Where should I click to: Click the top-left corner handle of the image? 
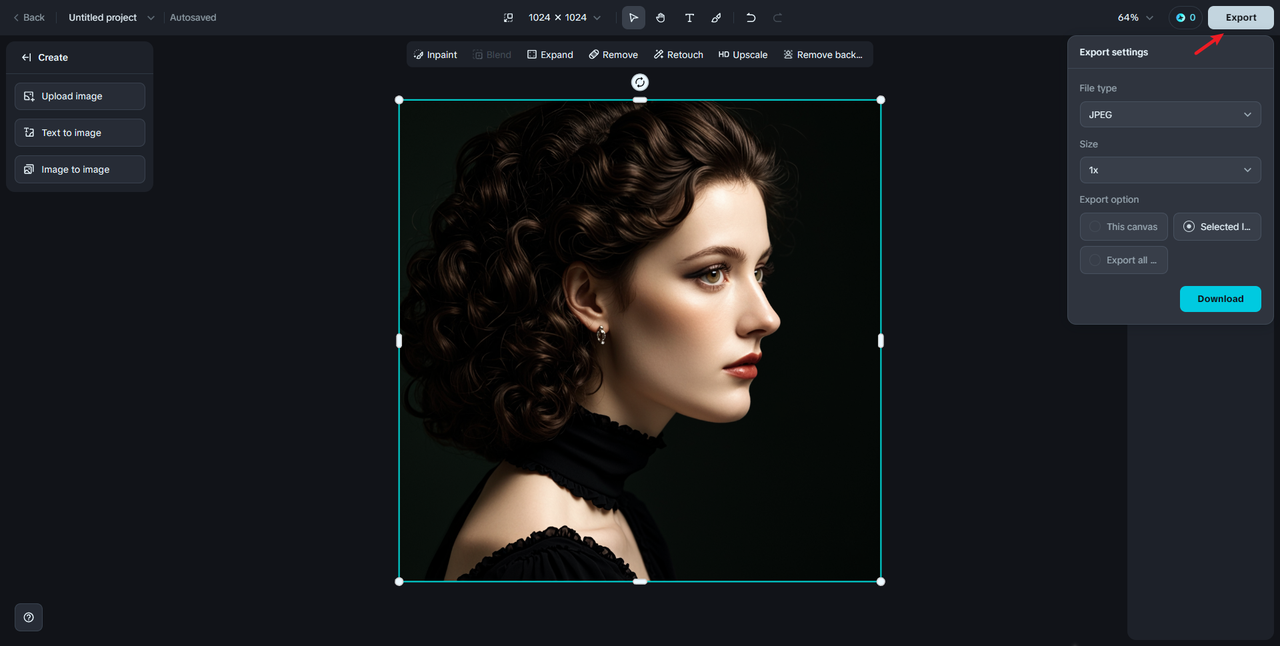pos(399,100)
